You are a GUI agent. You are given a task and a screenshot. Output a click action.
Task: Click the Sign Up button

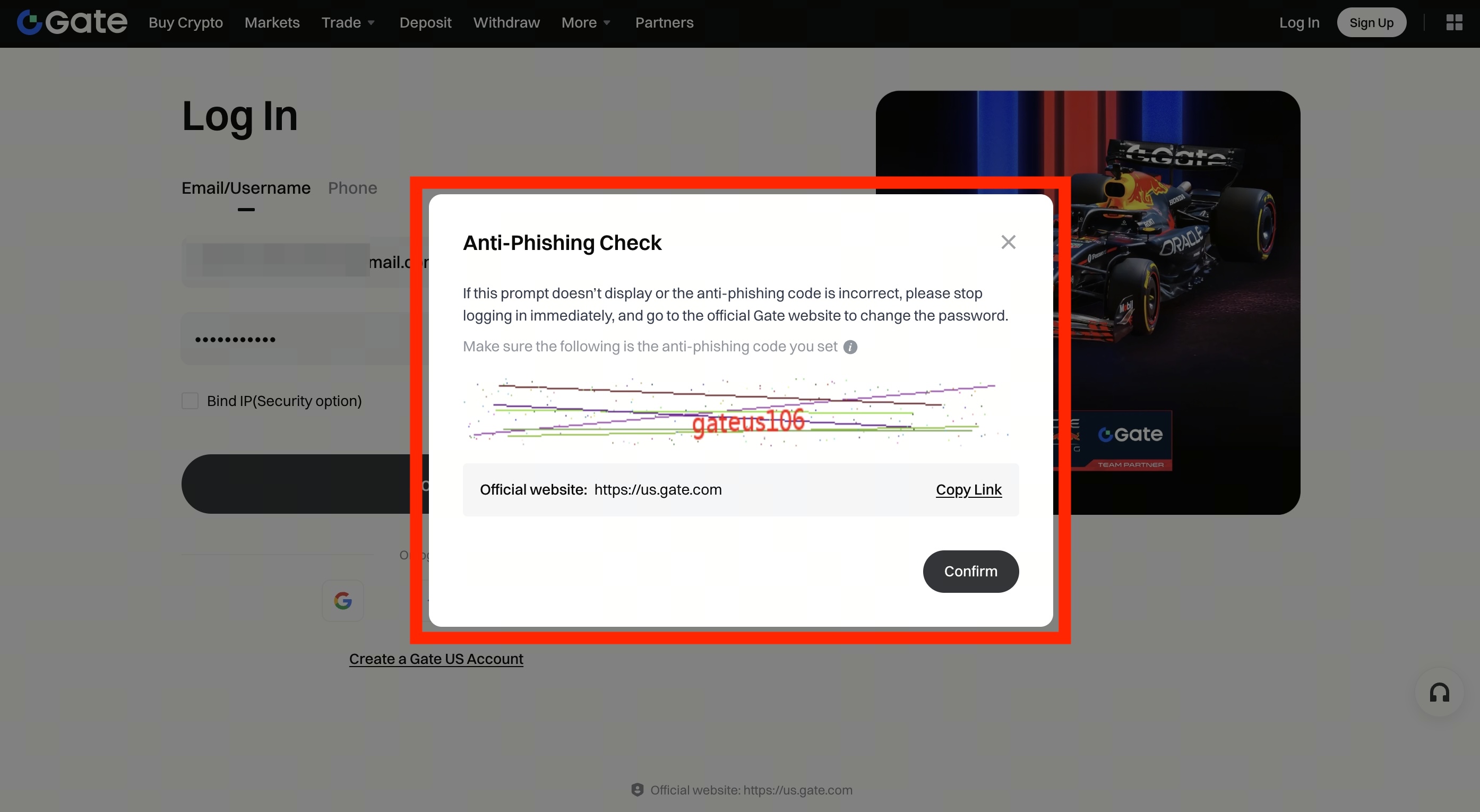pos(1371,22)
